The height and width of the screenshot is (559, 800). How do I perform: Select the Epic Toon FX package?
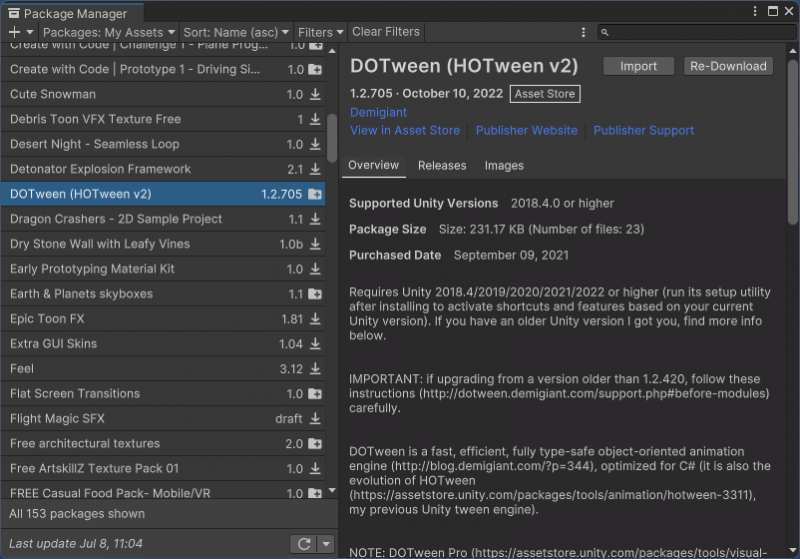coord(163,319)
